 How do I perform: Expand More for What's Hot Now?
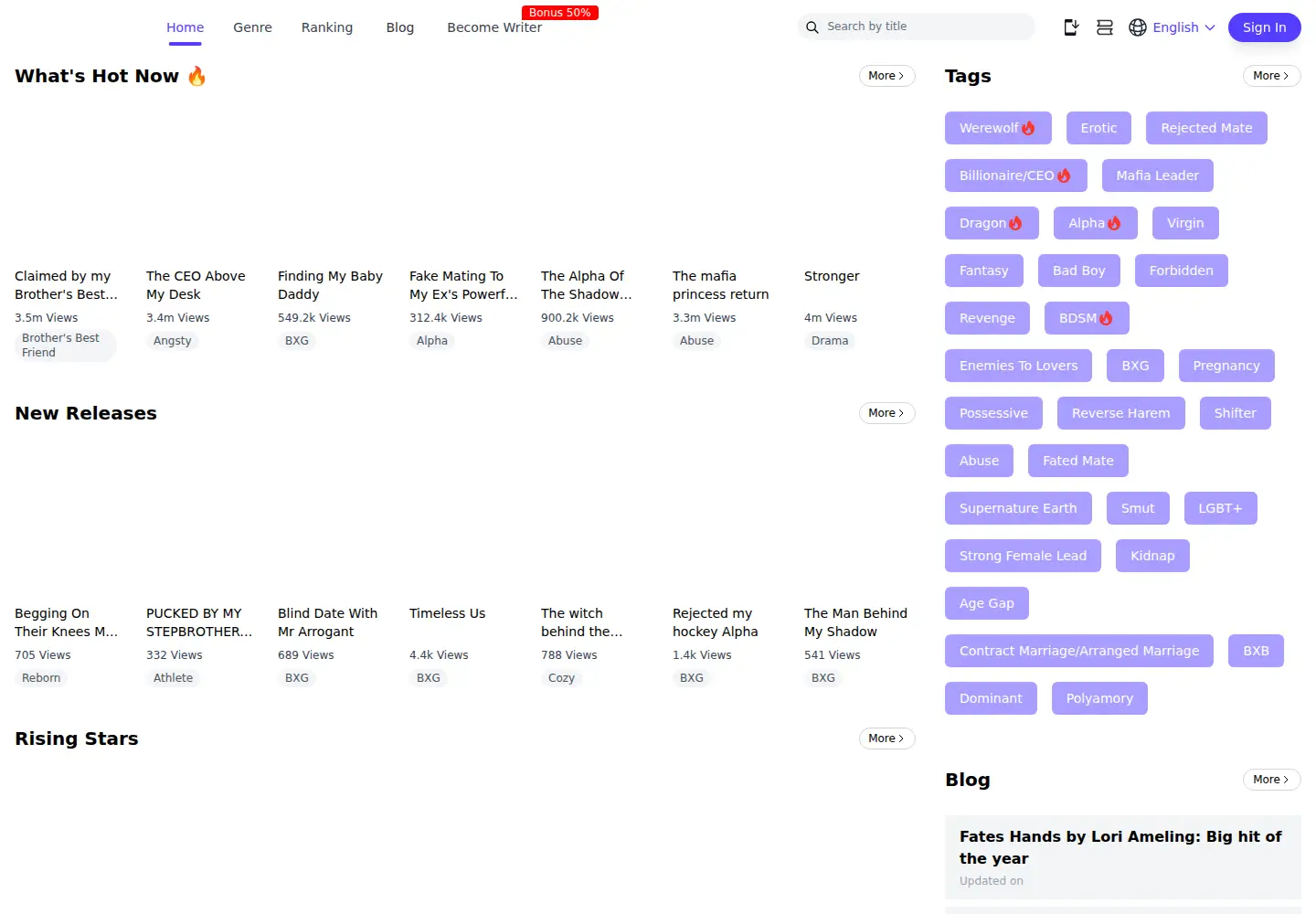coord(886,76)
